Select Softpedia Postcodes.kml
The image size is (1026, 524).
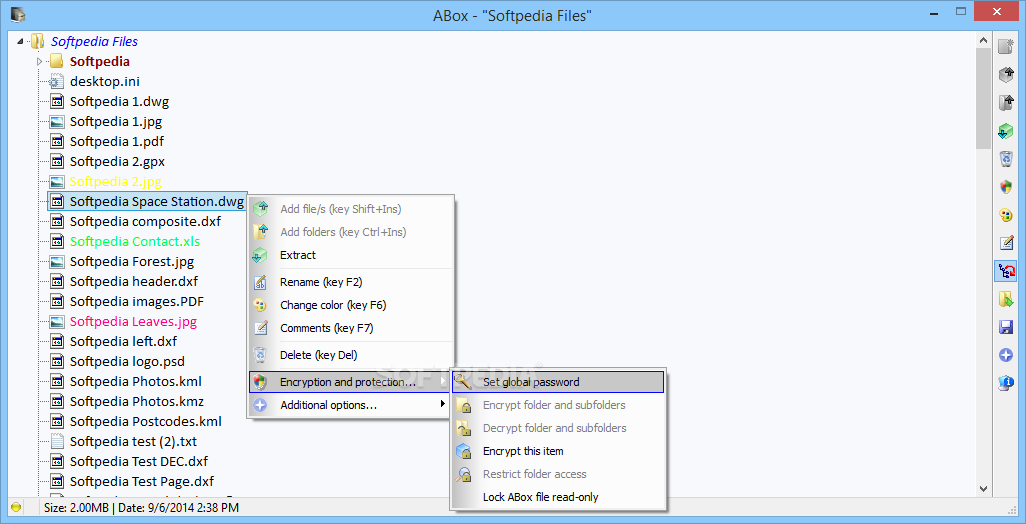coord(146,421)
